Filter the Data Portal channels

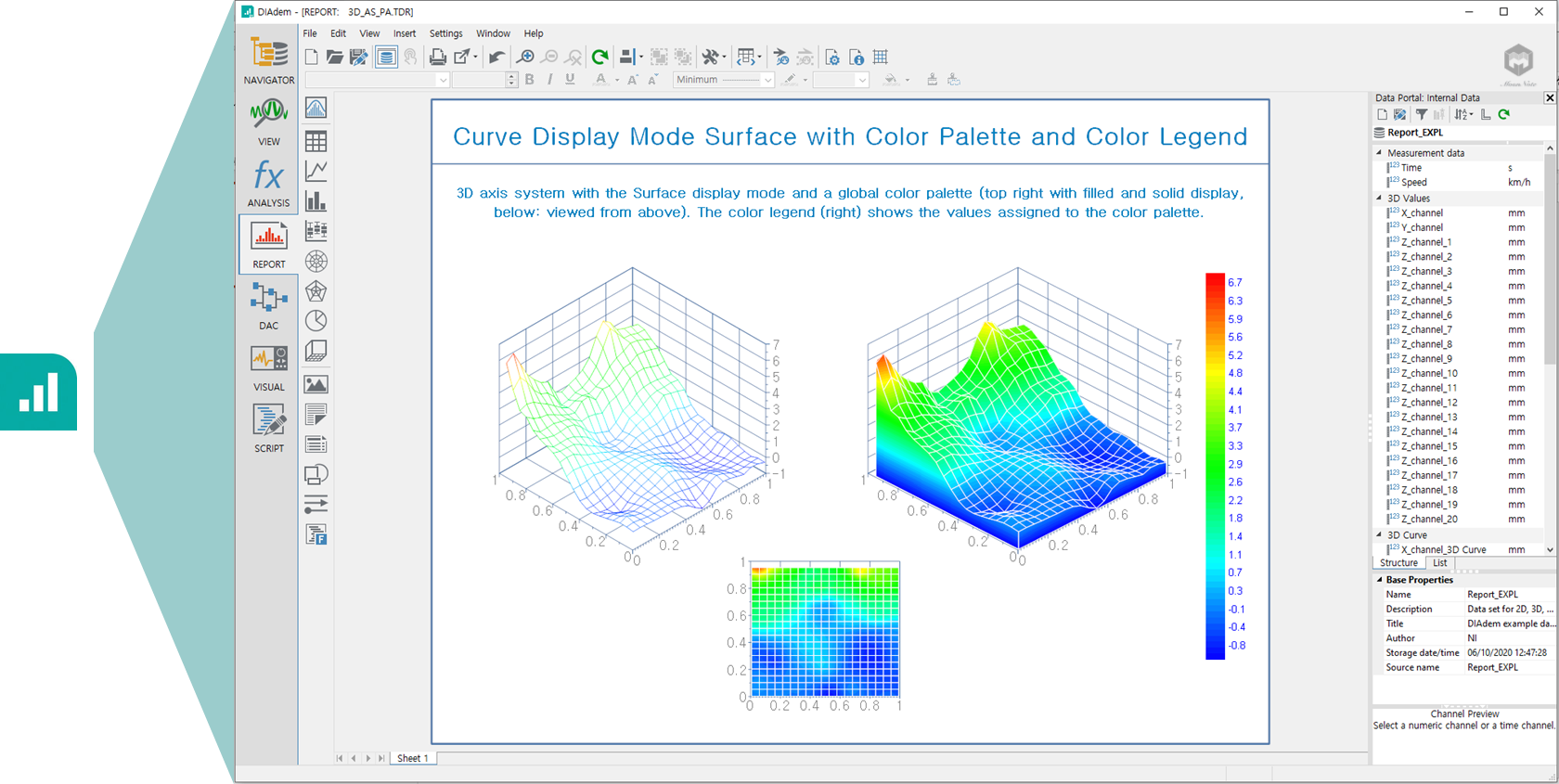(x=1421, y=115)
